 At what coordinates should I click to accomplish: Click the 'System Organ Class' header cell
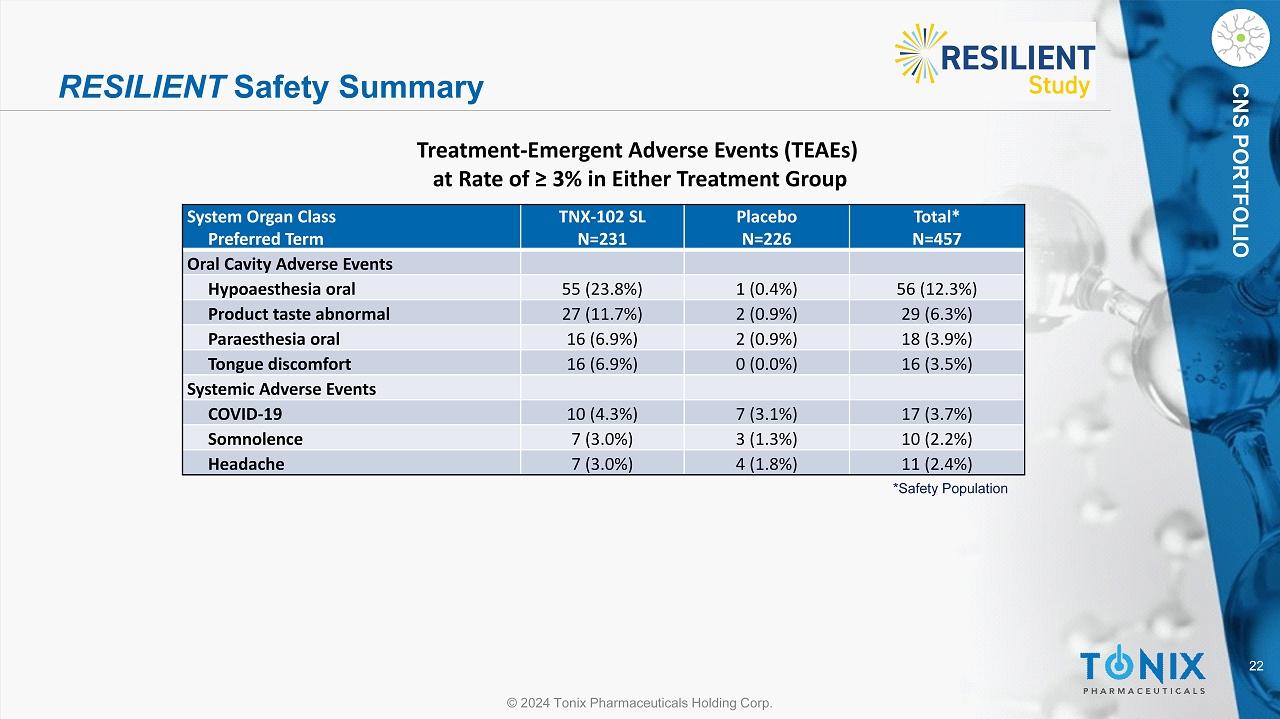(351, 227)
